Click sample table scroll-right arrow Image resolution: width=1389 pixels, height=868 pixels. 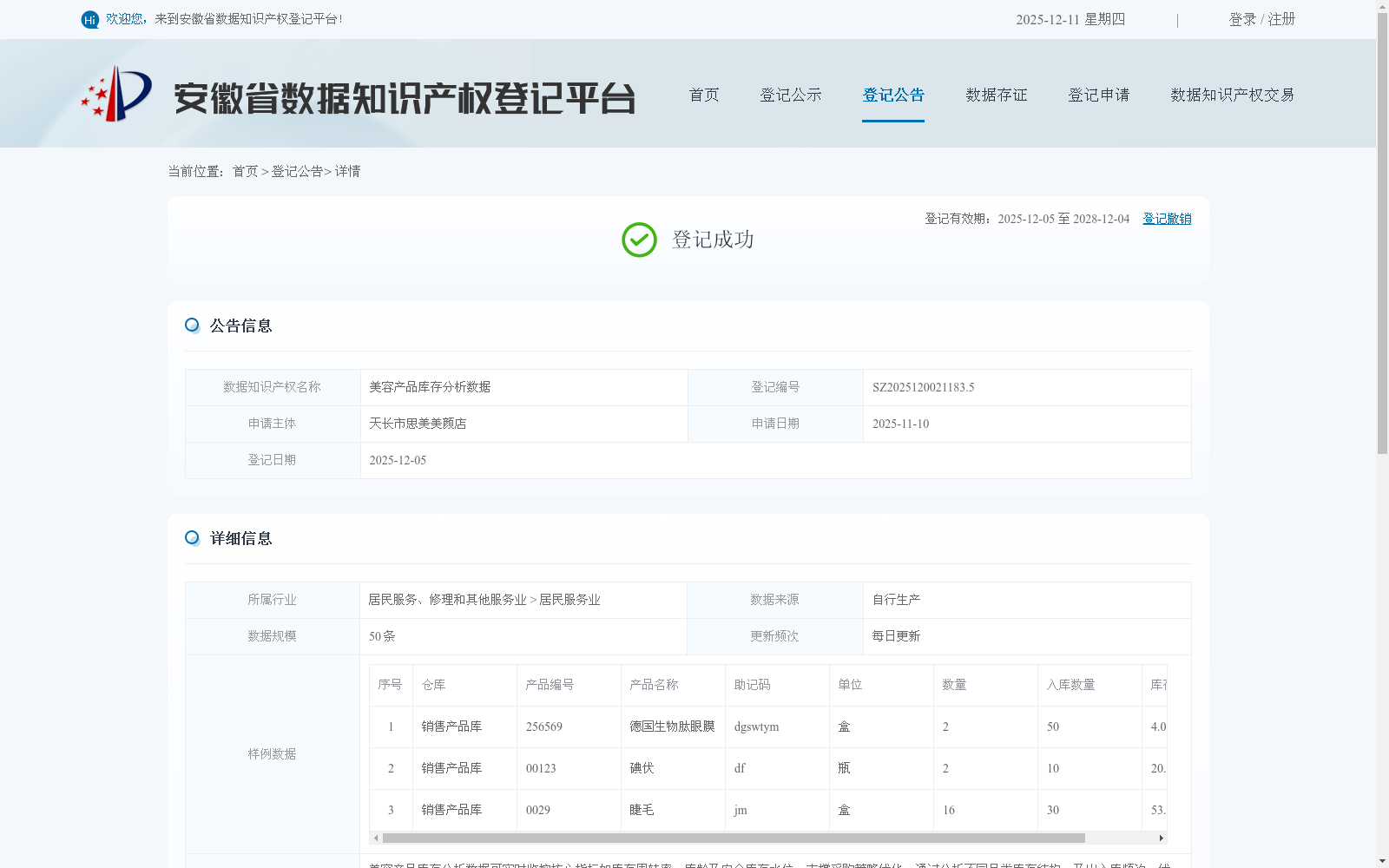pos(1161,838)
